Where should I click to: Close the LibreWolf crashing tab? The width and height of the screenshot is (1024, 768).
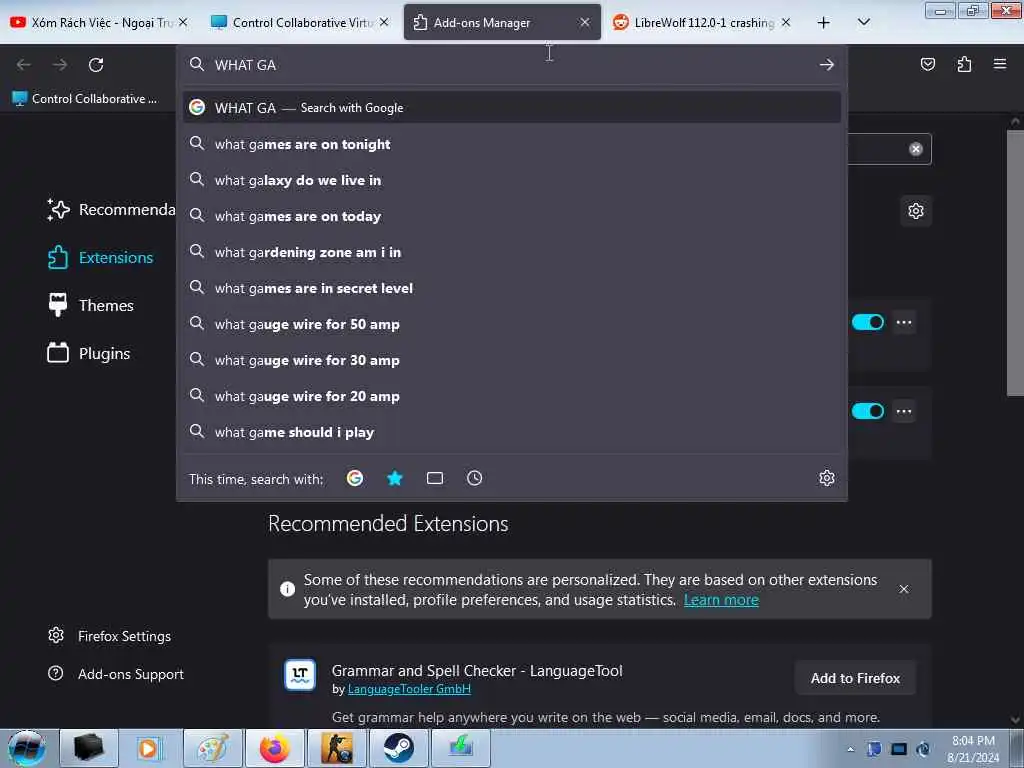point(786,22)
